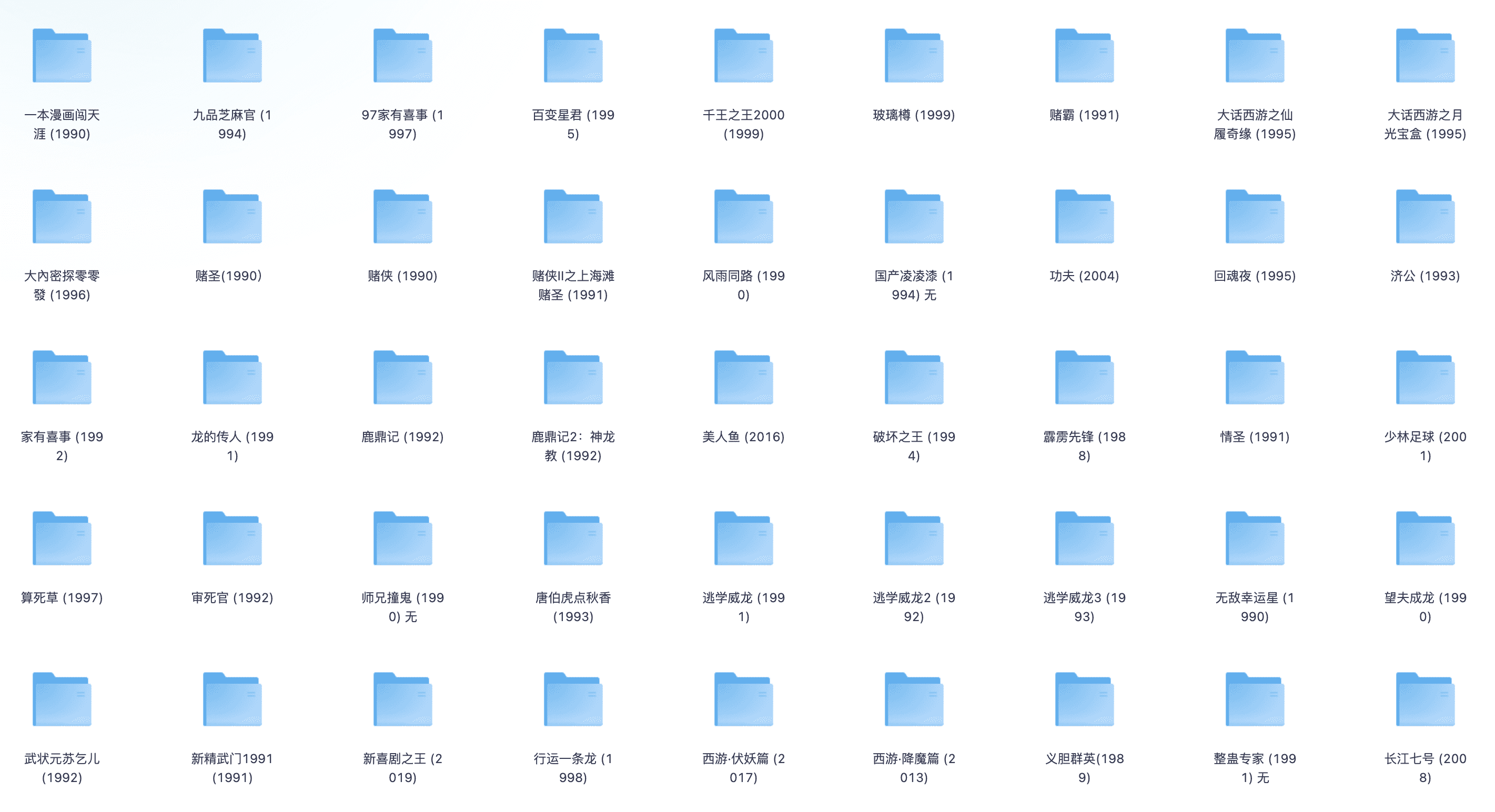The width and height of the screenshot is (1495, 812).
Task: Click the folder name 西游·伏妖篇 (2017)
Action: click(743, 768)
